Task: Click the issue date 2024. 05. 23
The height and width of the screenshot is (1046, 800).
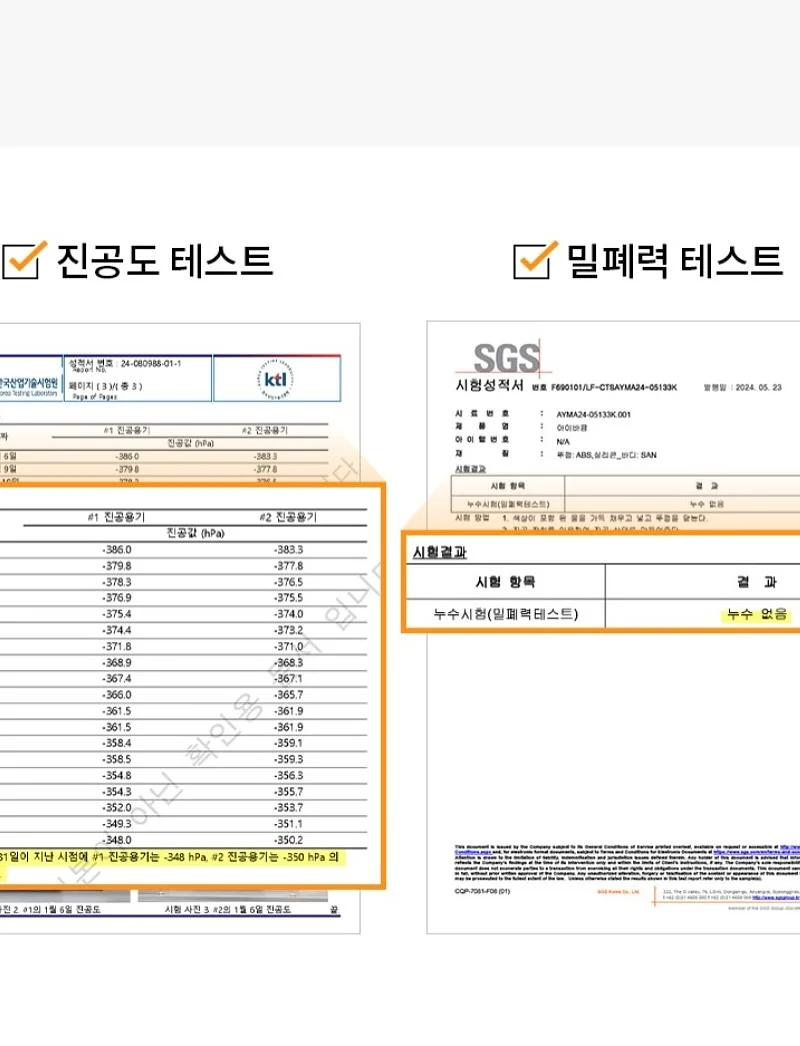Action: click(x=758, y=388)
